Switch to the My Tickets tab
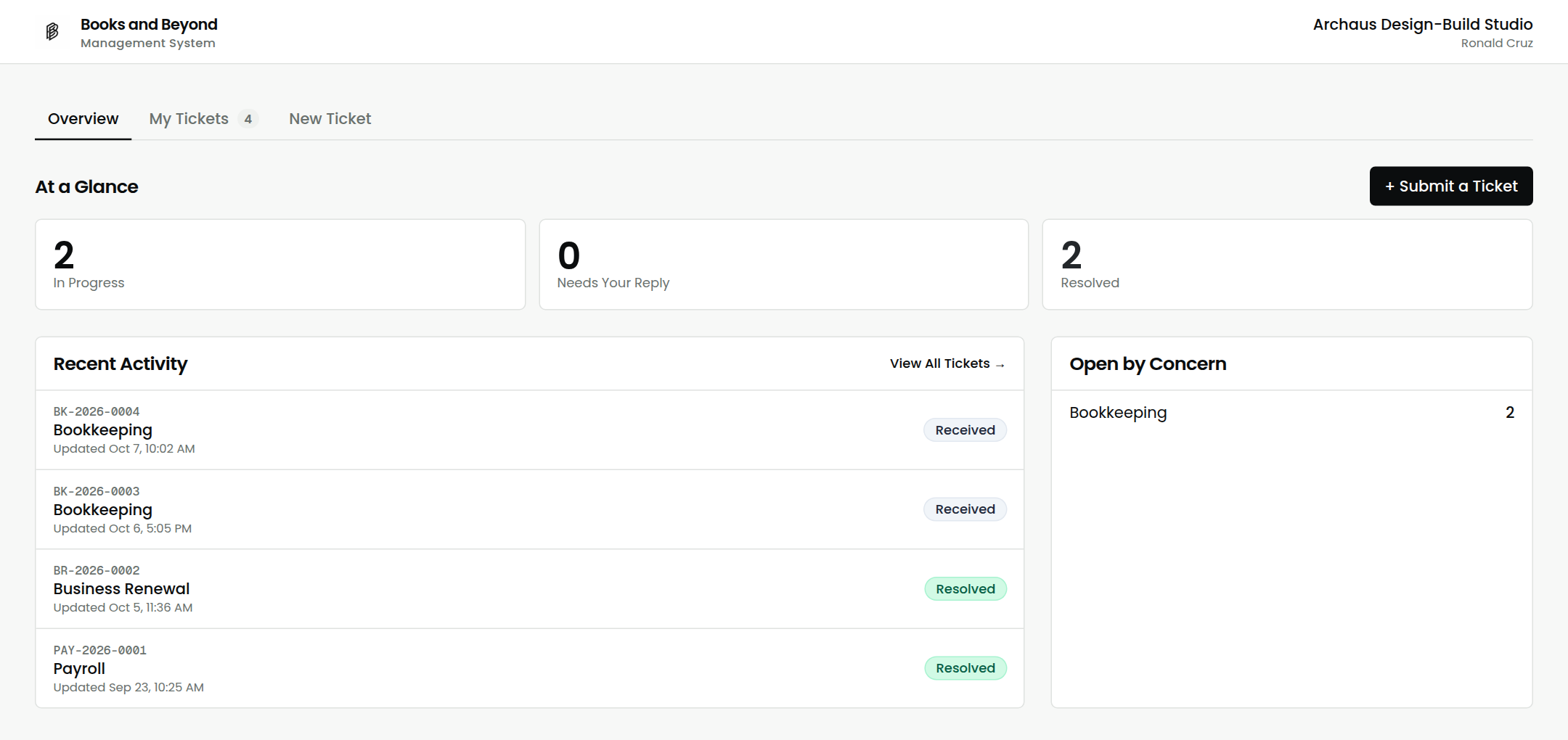Screen dimensions: 1568x740 tap(203, 119)
